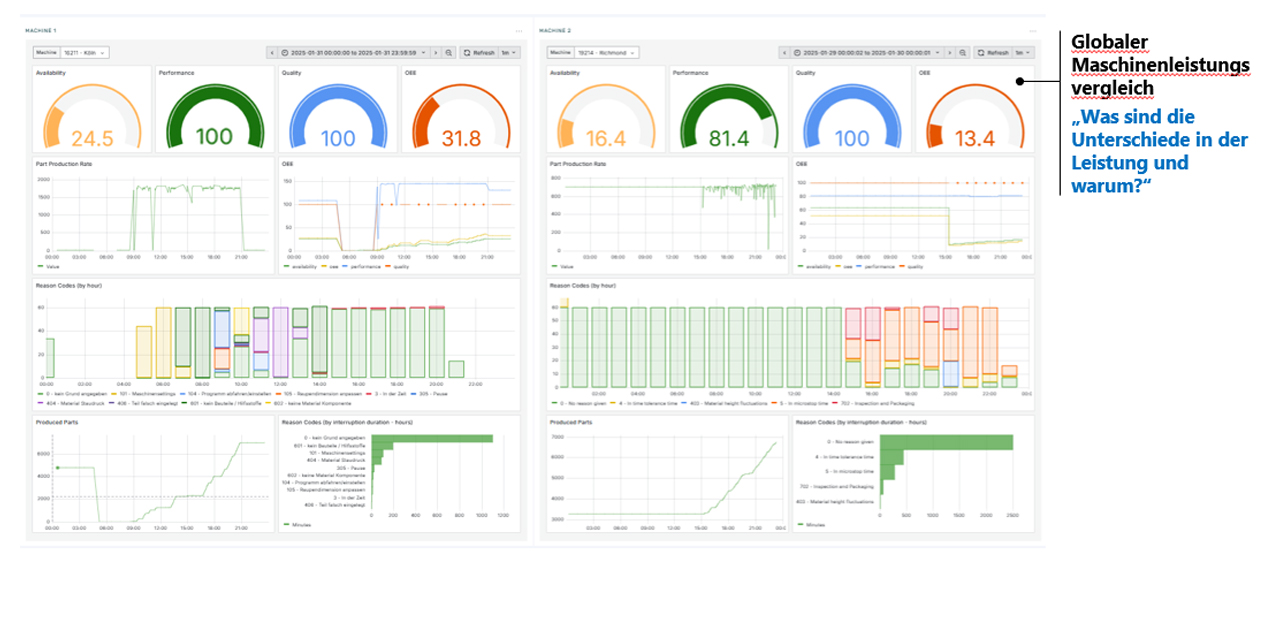The width and height of the screenshot is (1280, 643).
Task: Click Refresh button on Machine 1 dashboard
Action: click(x=479, y=52)
